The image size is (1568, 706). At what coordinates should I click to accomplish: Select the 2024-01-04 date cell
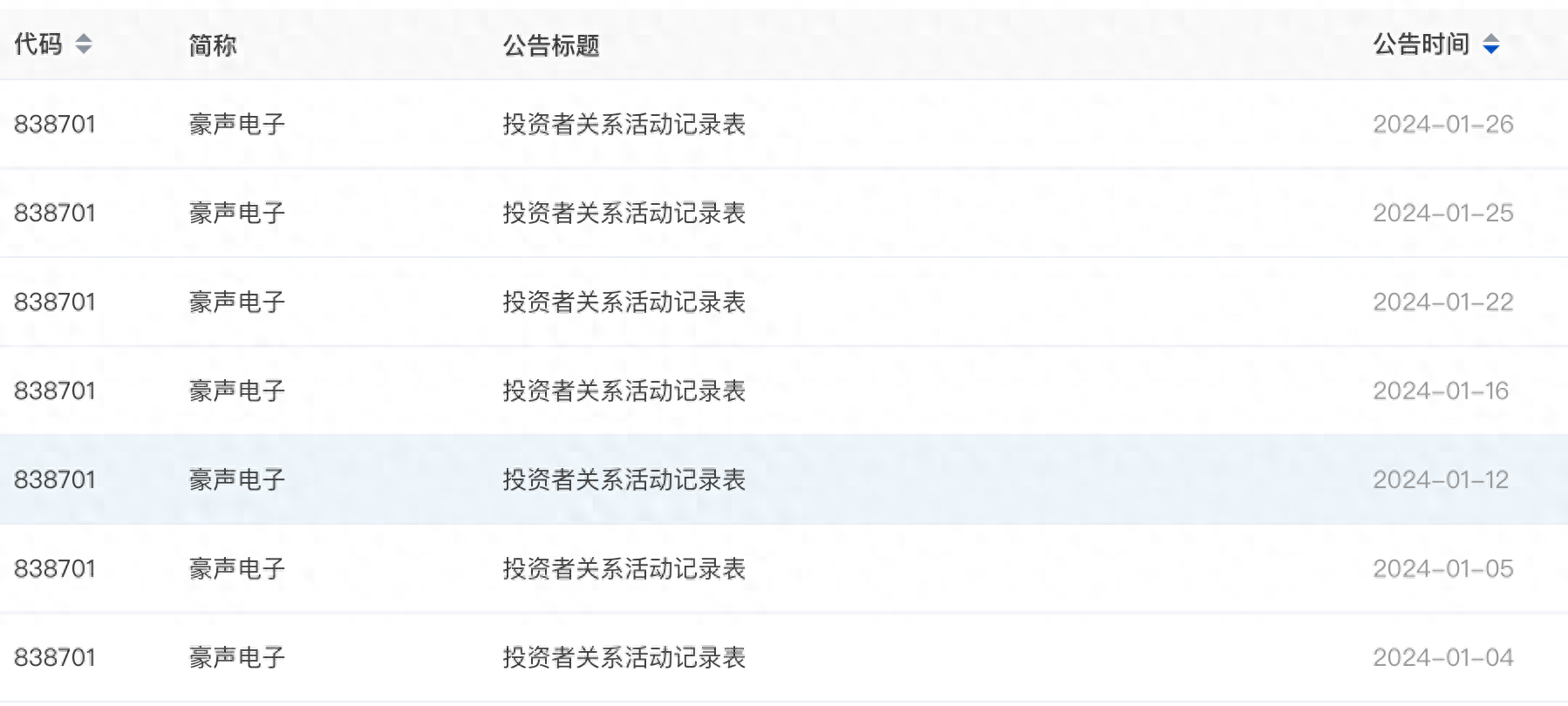coord(1442,658)
